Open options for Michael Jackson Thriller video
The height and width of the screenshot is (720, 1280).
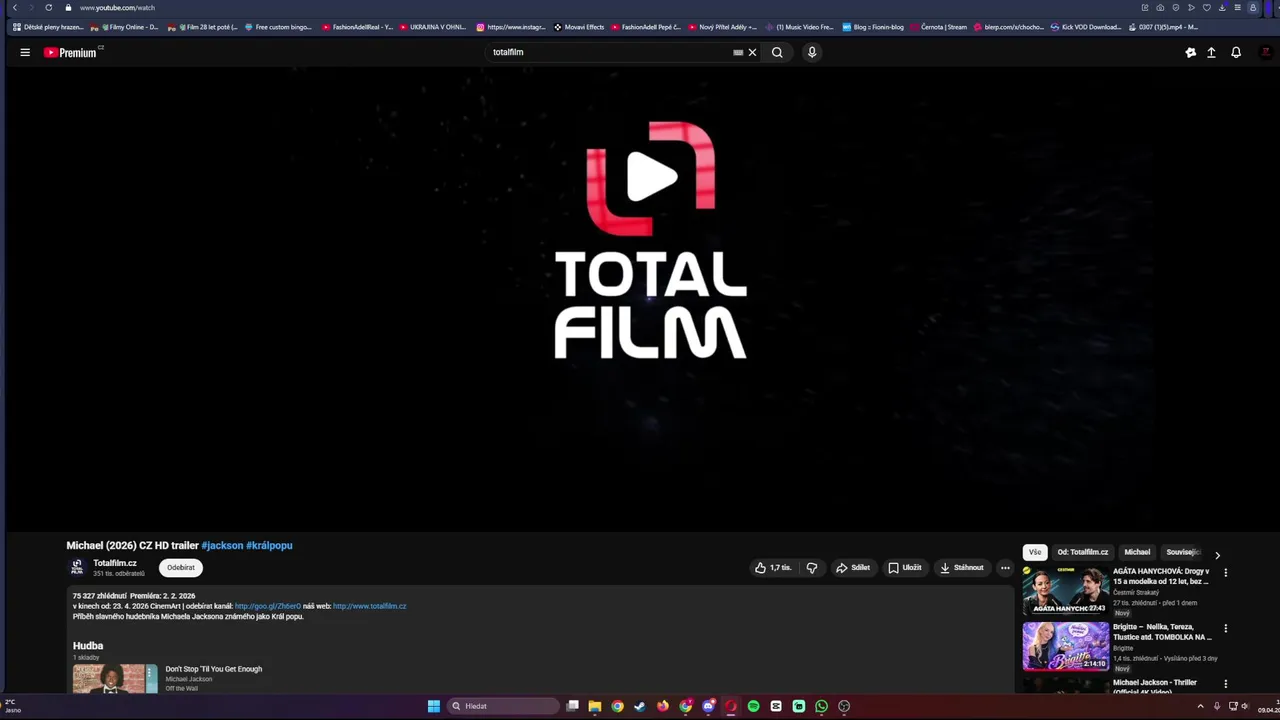(1226, 684)
